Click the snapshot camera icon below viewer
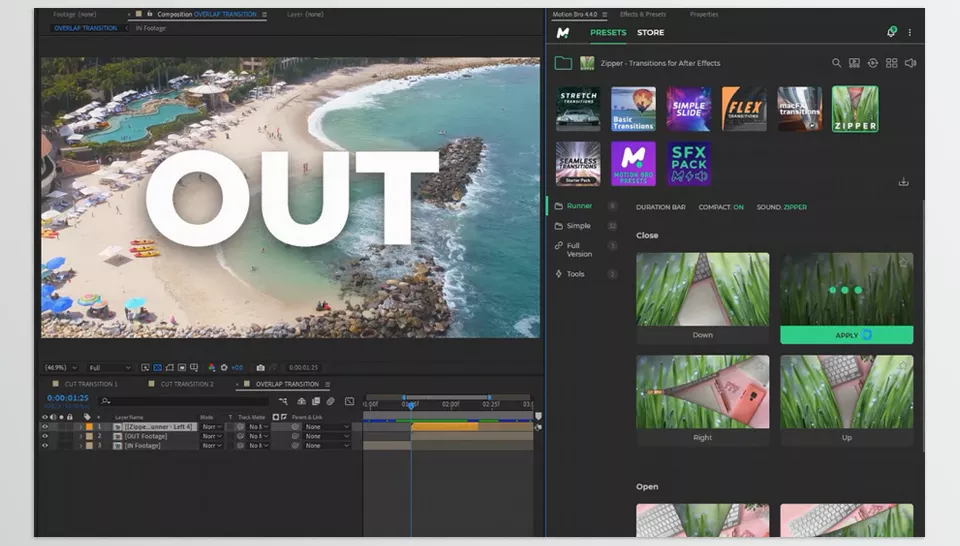Viewport: 960px width, 546px height. coord(260,367)
